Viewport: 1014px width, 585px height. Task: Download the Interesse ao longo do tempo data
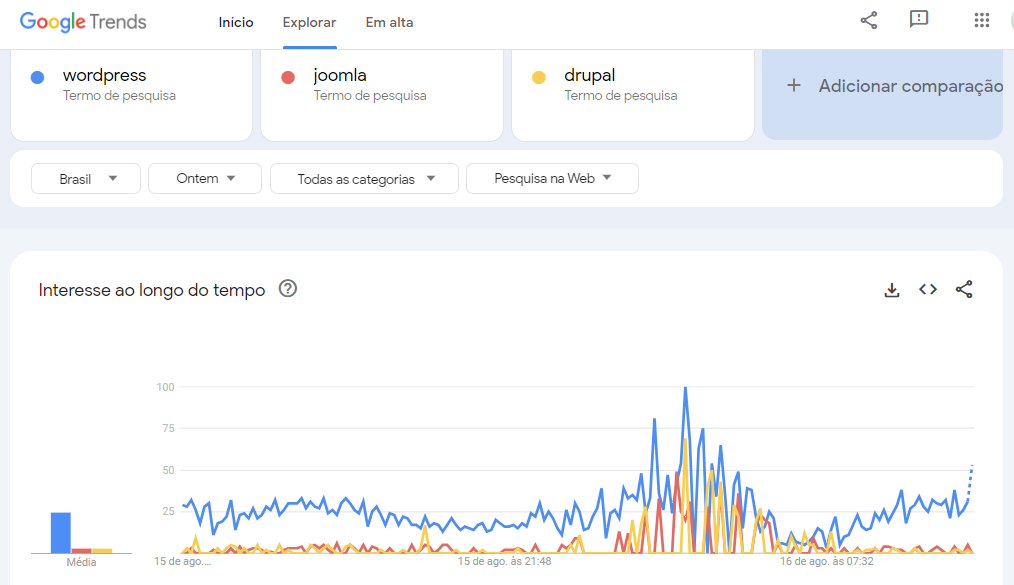(x=891, y=289)
